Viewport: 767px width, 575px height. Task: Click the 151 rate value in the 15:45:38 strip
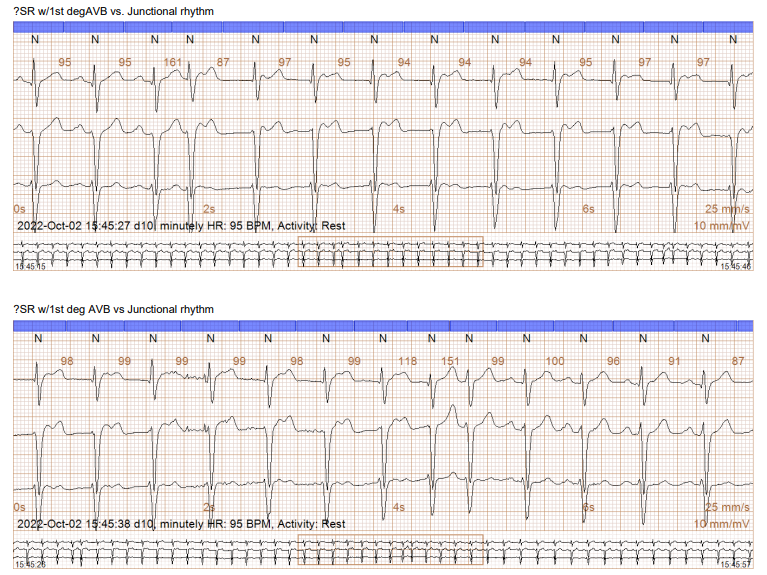point(450,361)
